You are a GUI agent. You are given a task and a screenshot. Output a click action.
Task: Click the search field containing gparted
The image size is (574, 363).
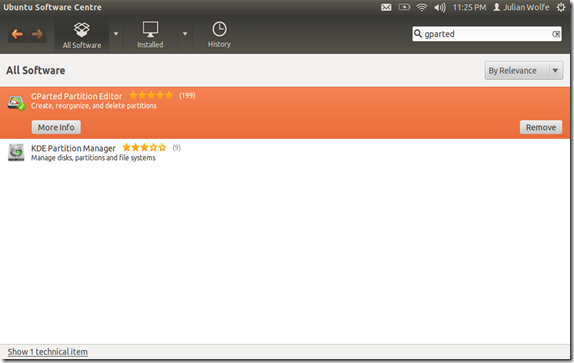pos(487,34)
